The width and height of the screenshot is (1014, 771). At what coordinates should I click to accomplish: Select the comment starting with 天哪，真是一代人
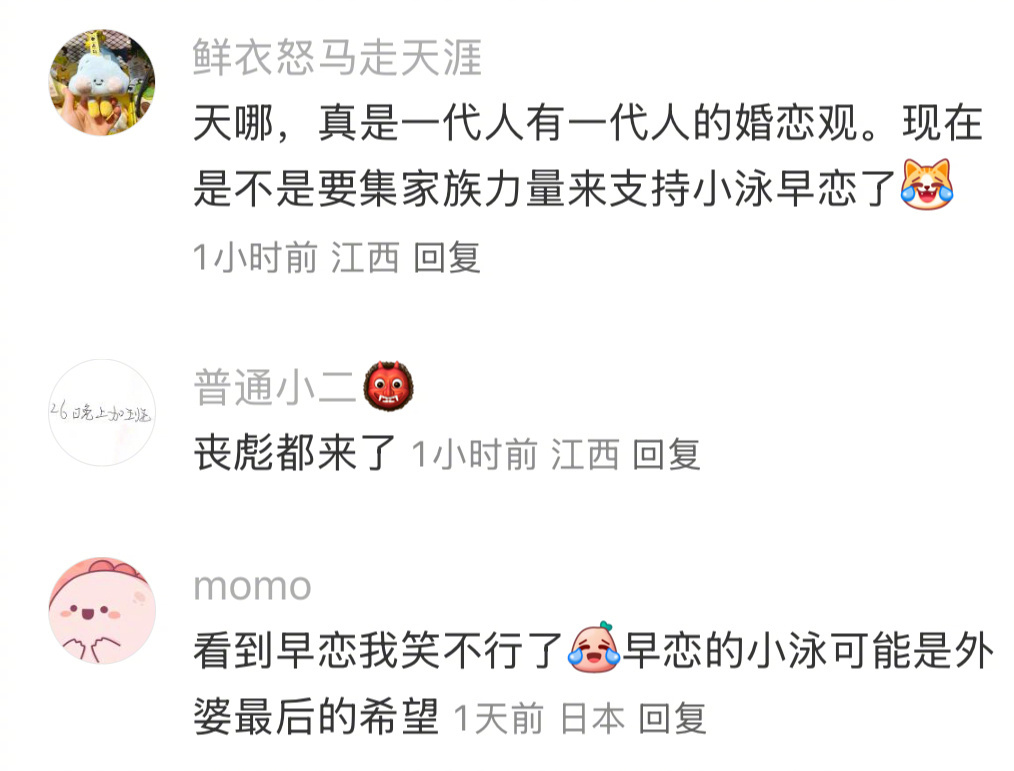pos(588,155)
